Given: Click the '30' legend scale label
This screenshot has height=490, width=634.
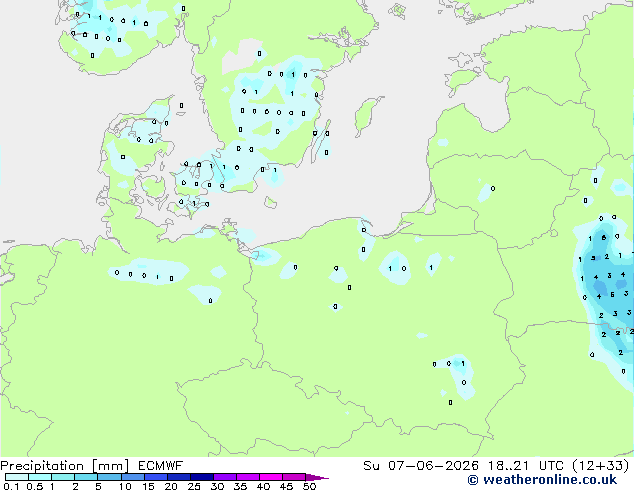Looking at the screenshot, I should [217, 486].
